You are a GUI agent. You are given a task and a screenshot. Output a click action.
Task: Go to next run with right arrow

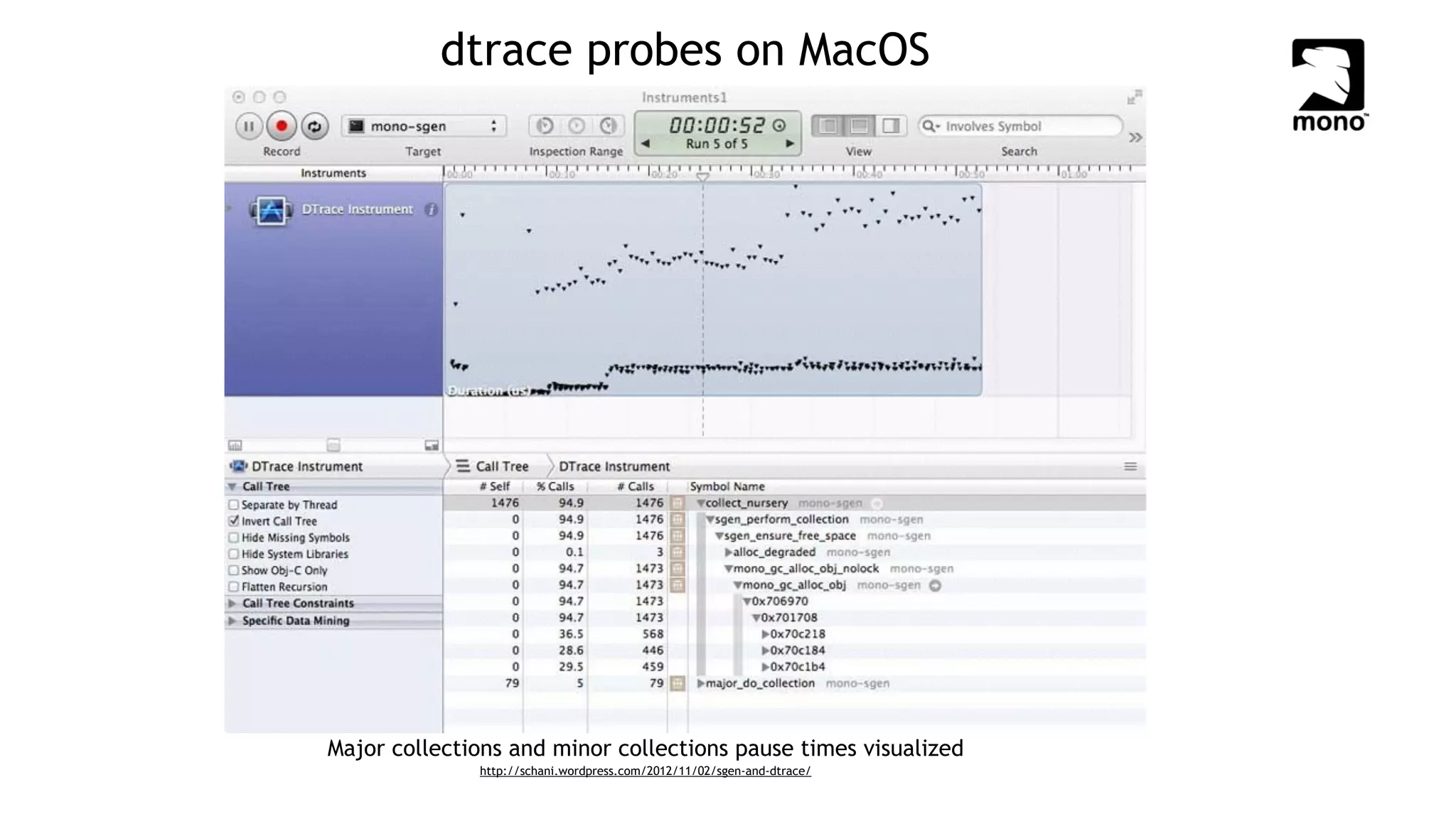point(789,144)
